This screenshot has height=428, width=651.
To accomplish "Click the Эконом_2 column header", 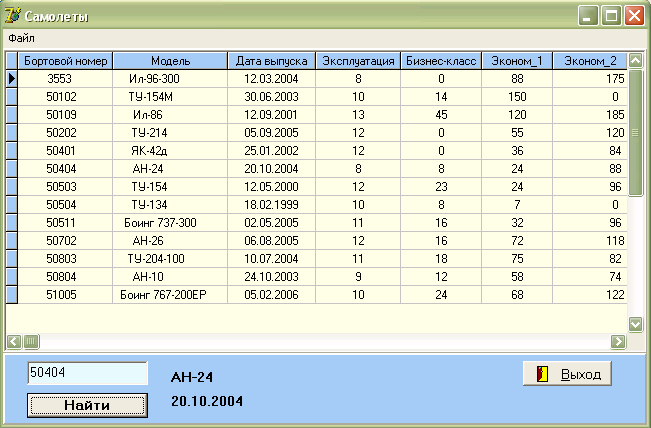I will point(590,61).
